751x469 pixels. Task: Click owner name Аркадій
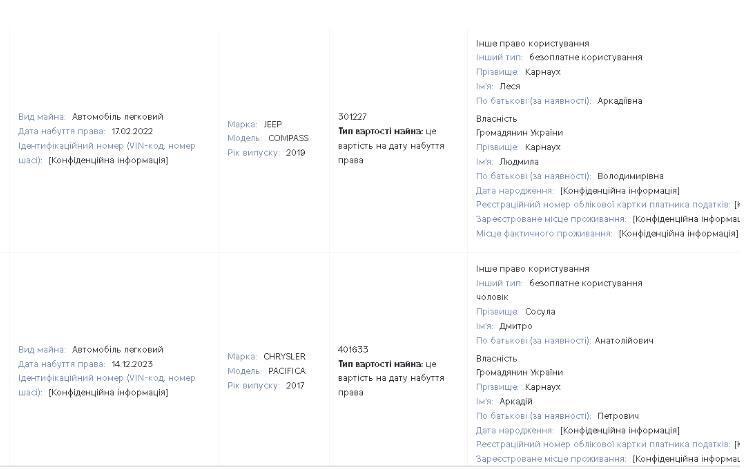[x=516, y=401]
